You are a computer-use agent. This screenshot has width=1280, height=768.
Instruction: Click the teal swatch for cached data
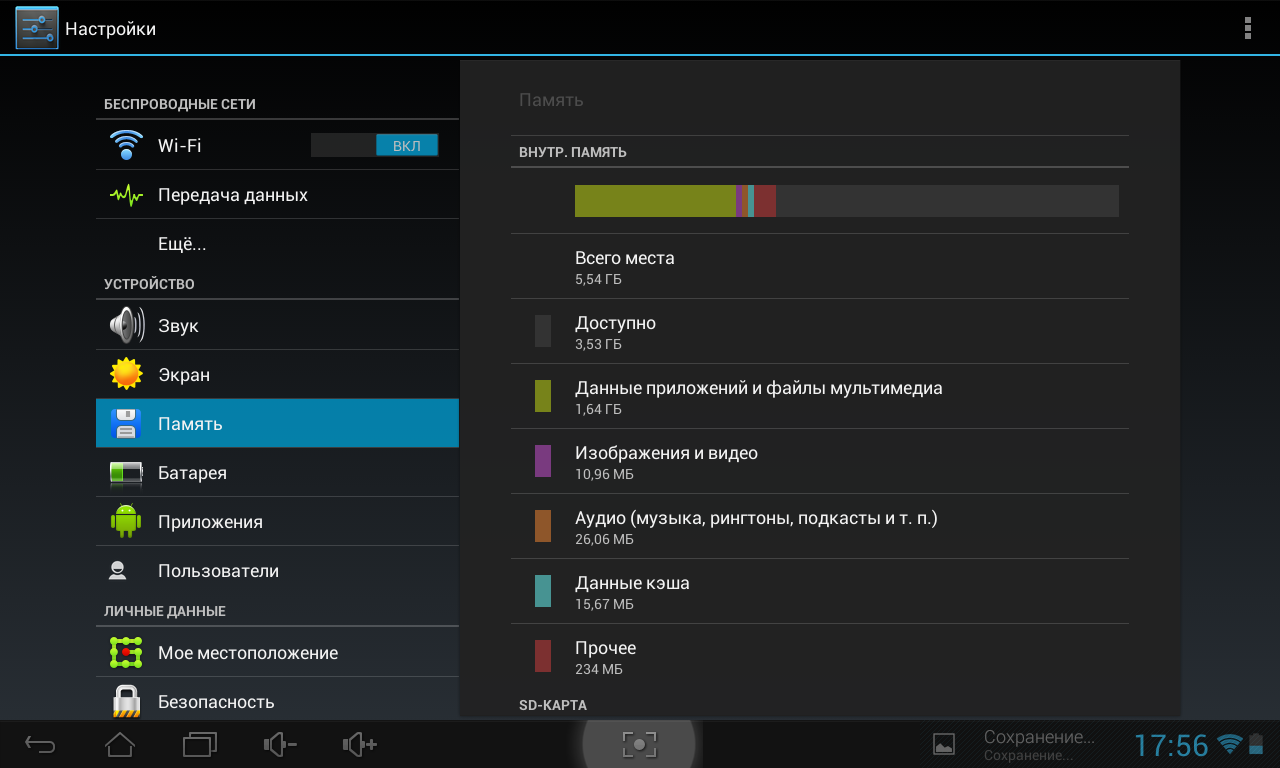click(x=543, y=591)
